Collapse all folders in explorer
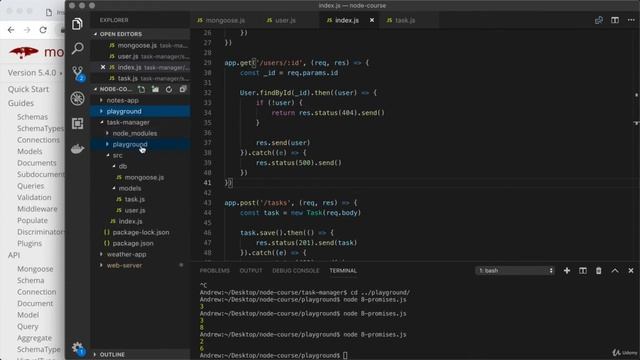This screenshot has height=360, width=640. click(x=182, y=89)
